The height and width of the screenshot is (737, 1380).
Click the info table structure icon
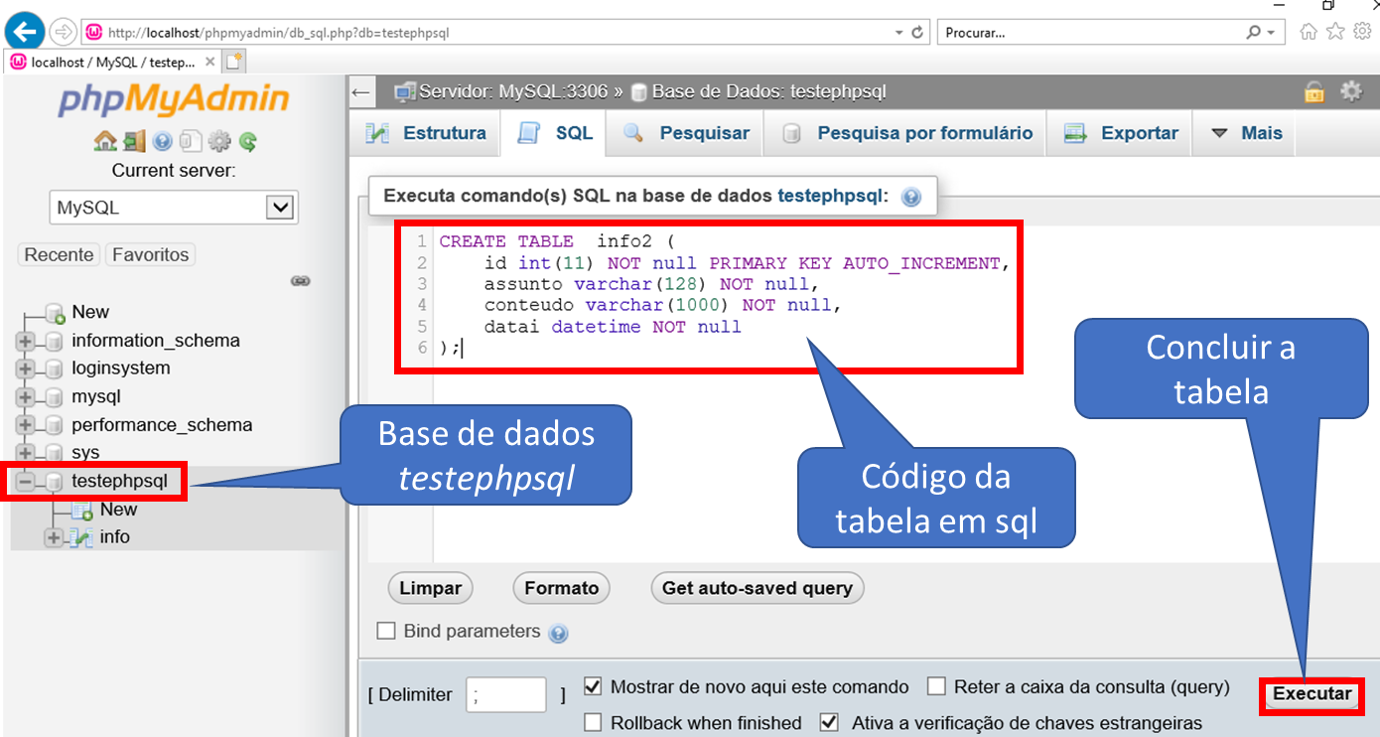coord(83,537)
